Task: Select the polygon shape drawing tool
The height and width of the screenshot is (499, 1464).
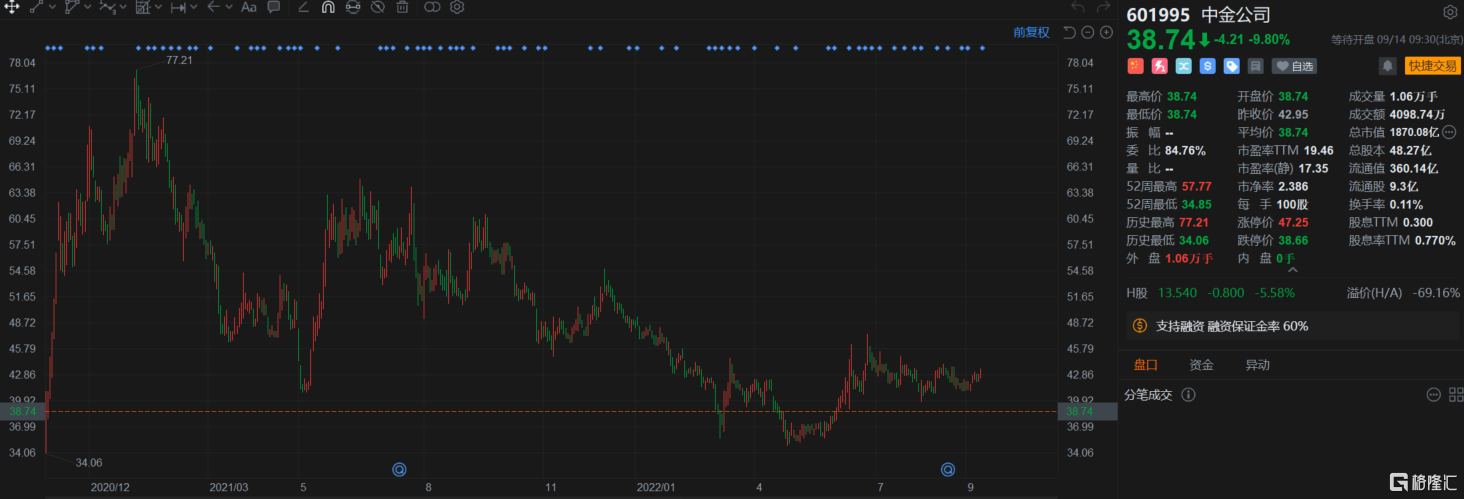Action: coord(70,7)
